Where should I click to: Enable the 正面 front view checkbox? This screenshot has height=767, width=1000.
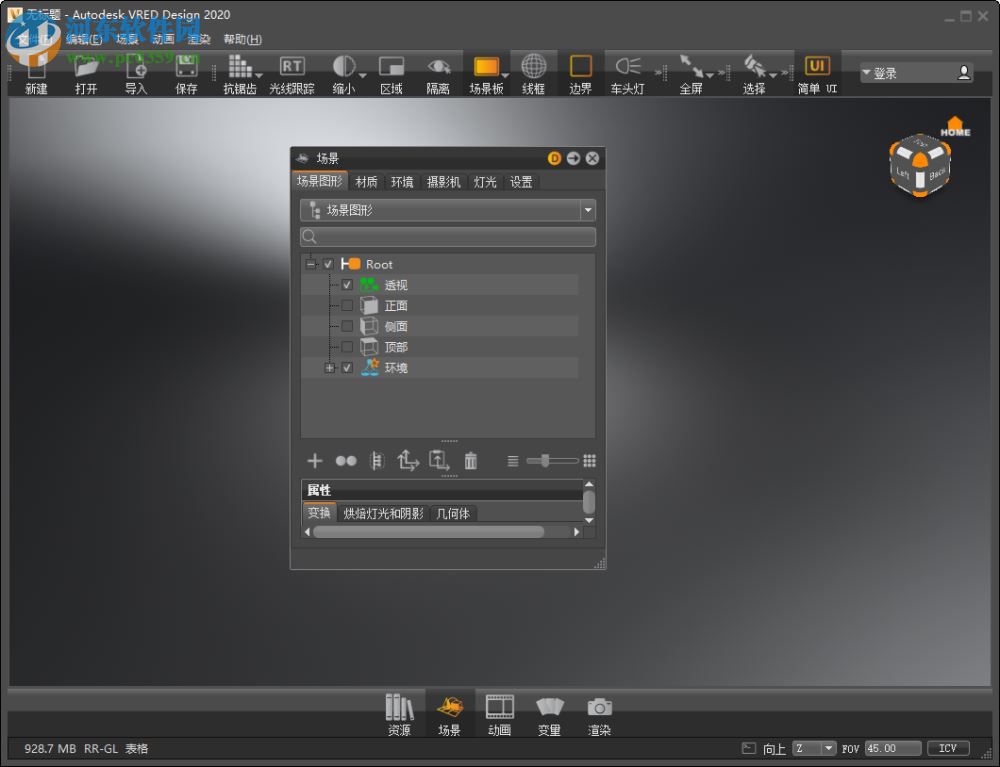click(348, 305)
